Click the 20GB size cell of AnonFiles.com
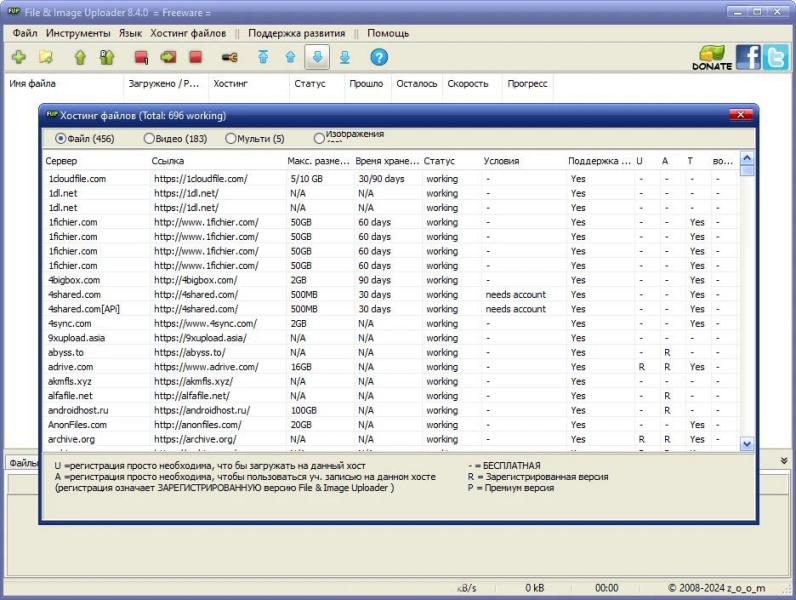Screen dimensions: 796x600 (301, 425)
